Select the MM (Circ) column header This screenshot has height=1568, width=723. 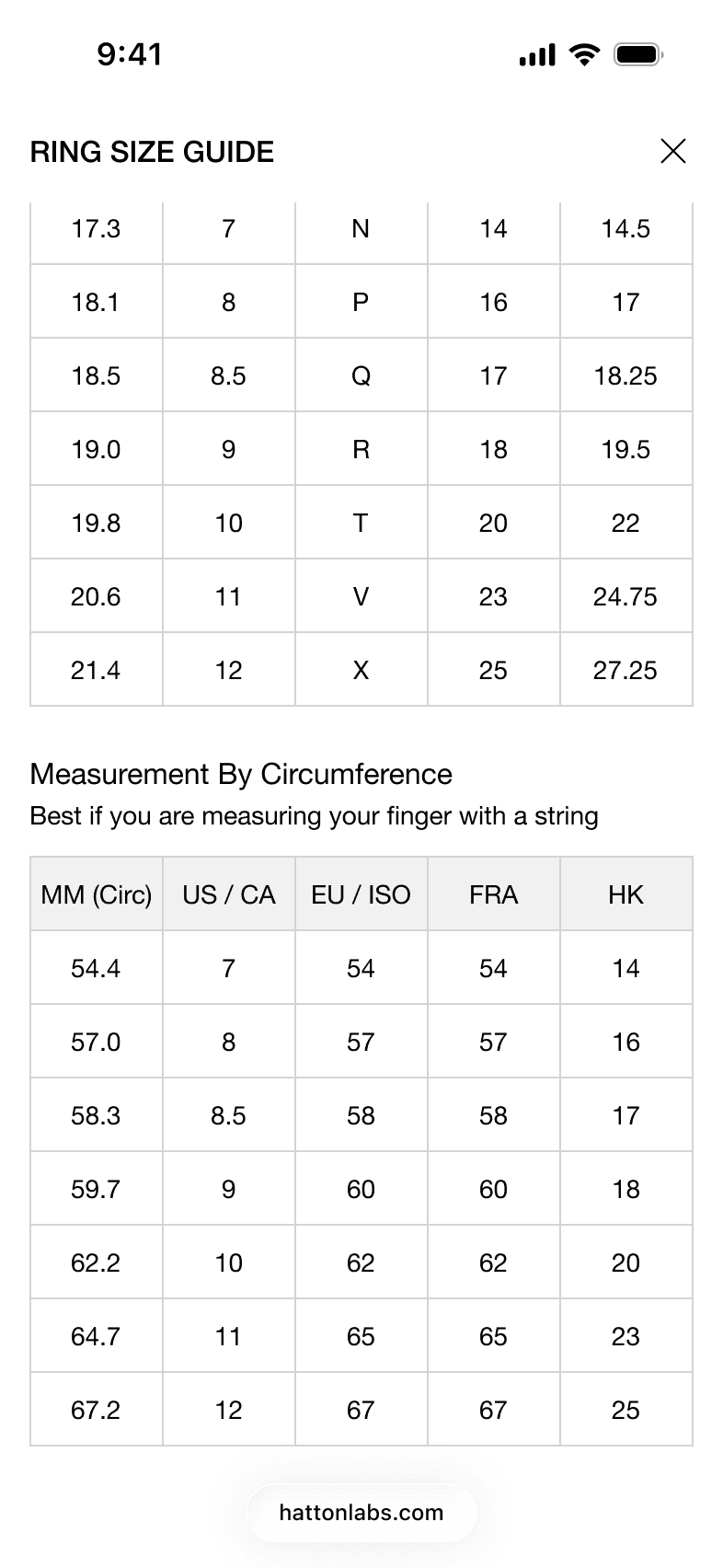(x=97, y=894)
